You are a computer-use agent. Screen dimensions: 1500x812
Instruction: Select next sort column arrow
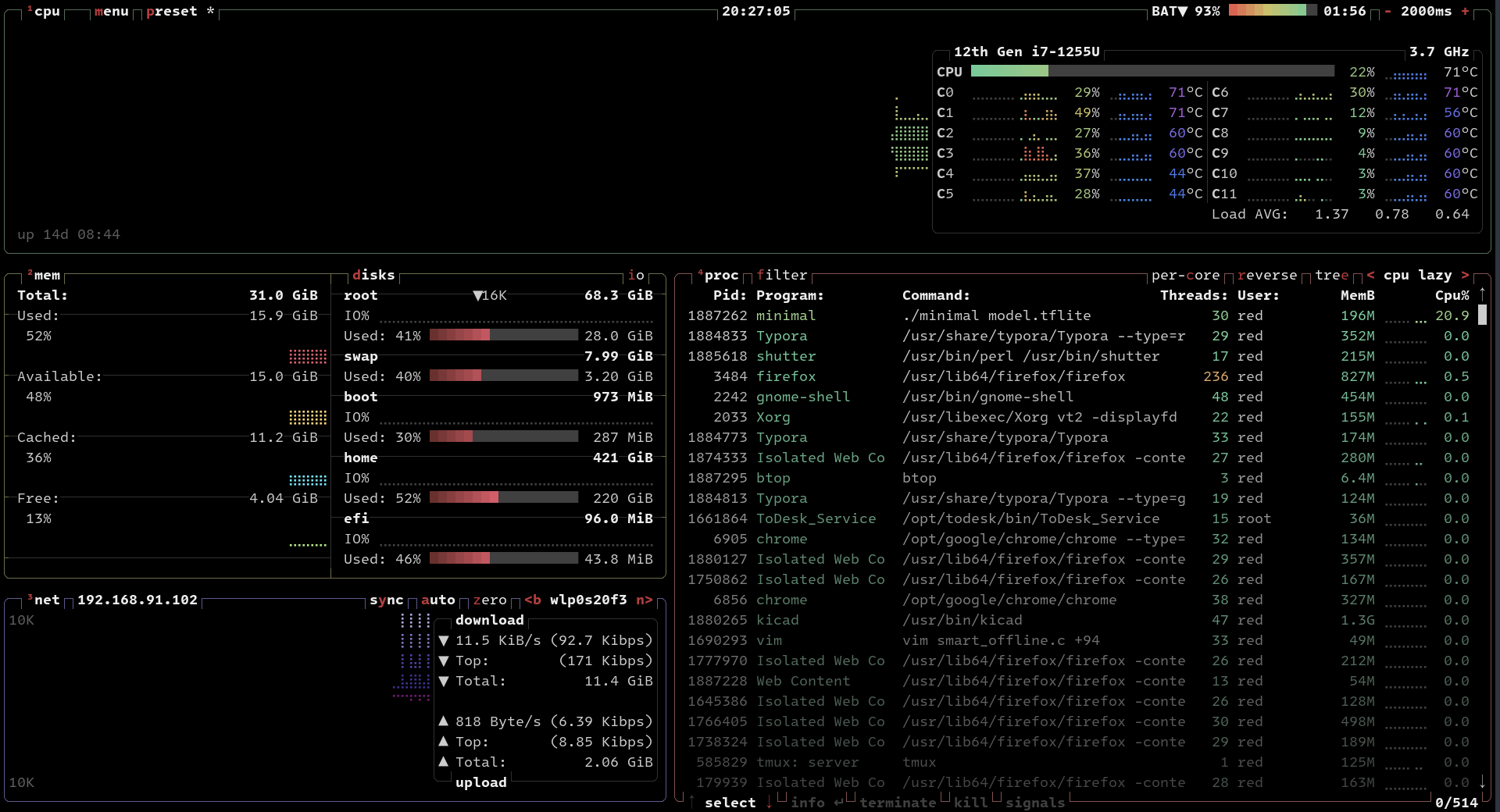click(1465, 275)
